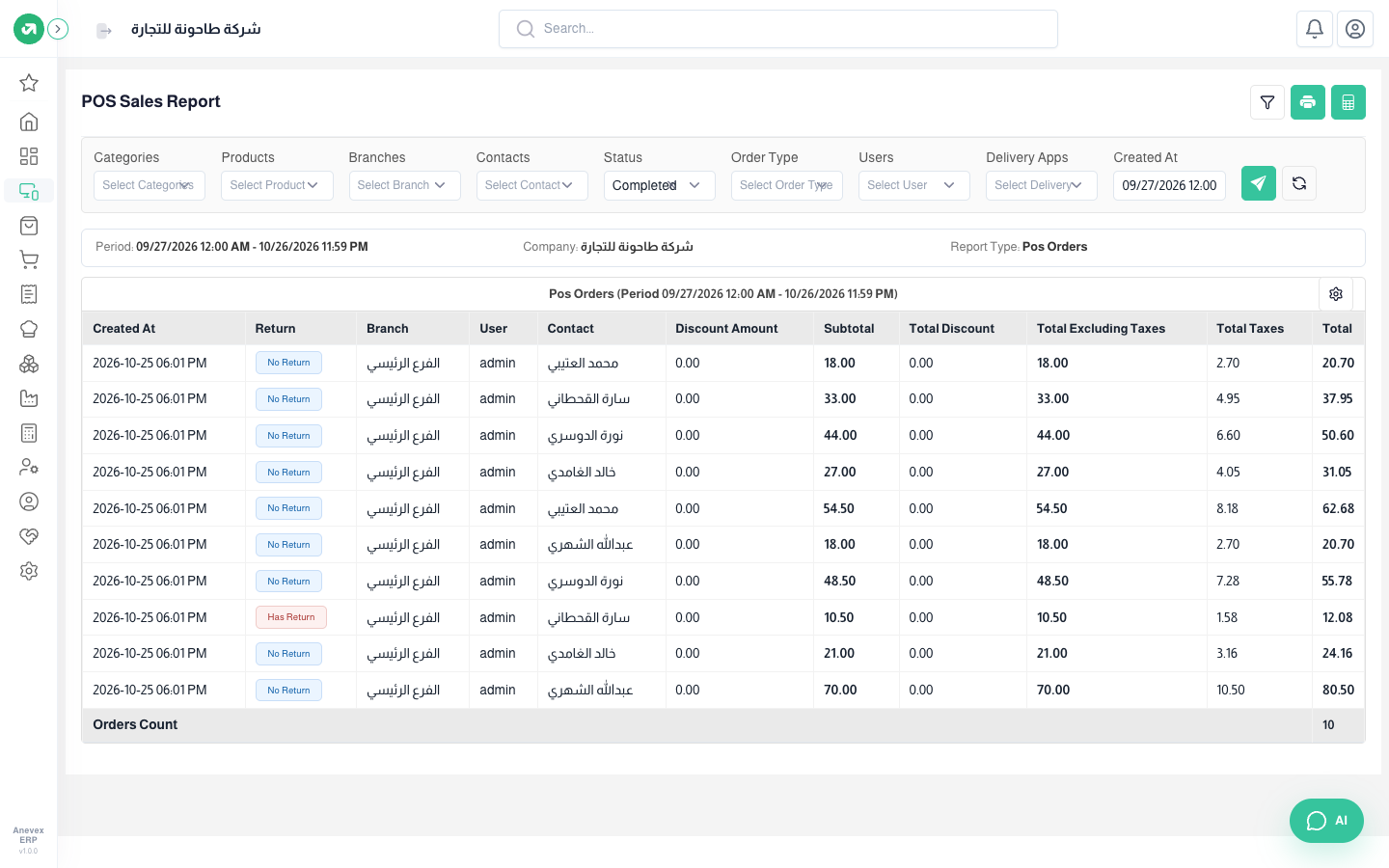Open the handshake heart icon in sidebar
The width and height of the screenshot is (1389, 868).
29,536
